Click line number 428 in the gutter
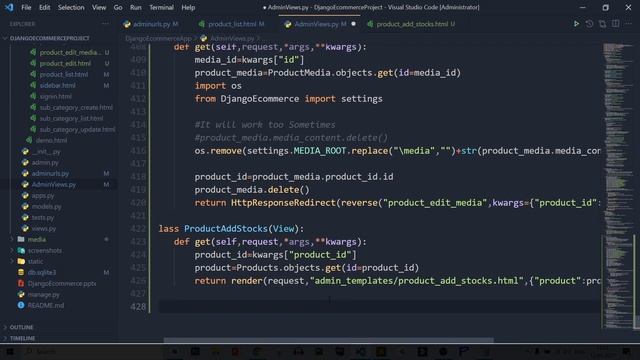Image resolution: width=640 pixels, height=360 pixels. pos(138,307)
